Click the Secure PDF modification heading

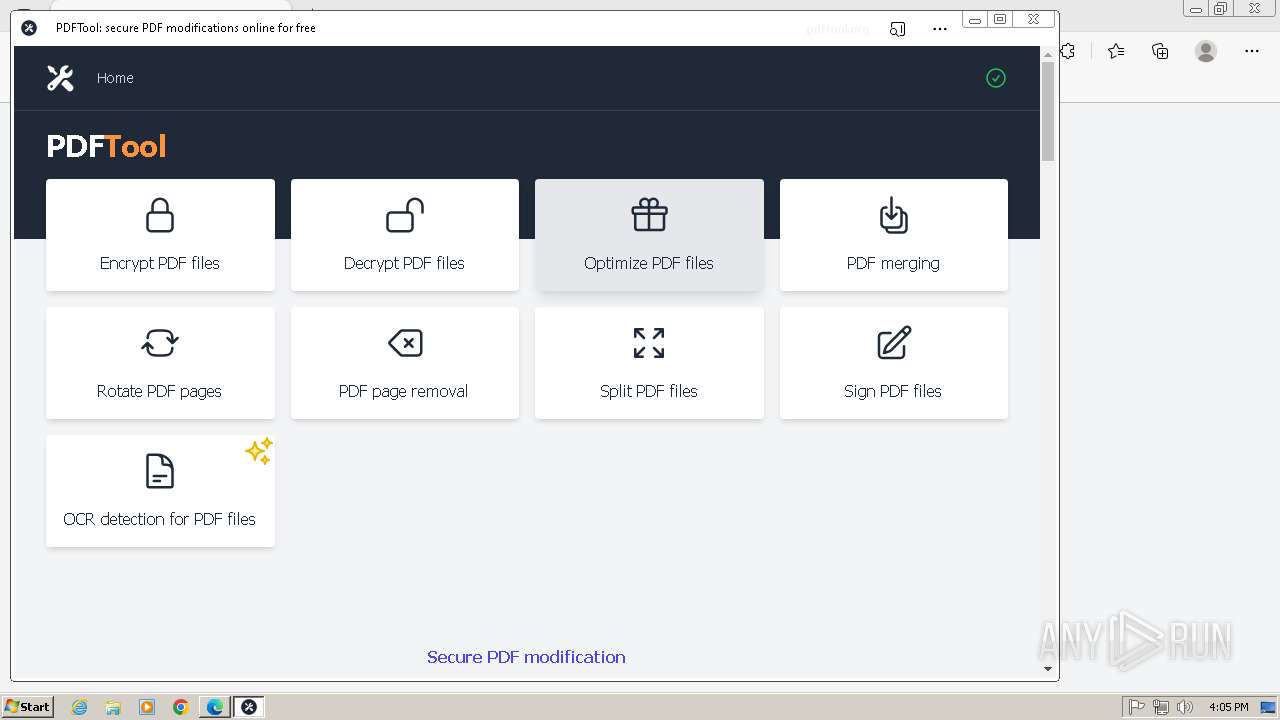[526, 657]
